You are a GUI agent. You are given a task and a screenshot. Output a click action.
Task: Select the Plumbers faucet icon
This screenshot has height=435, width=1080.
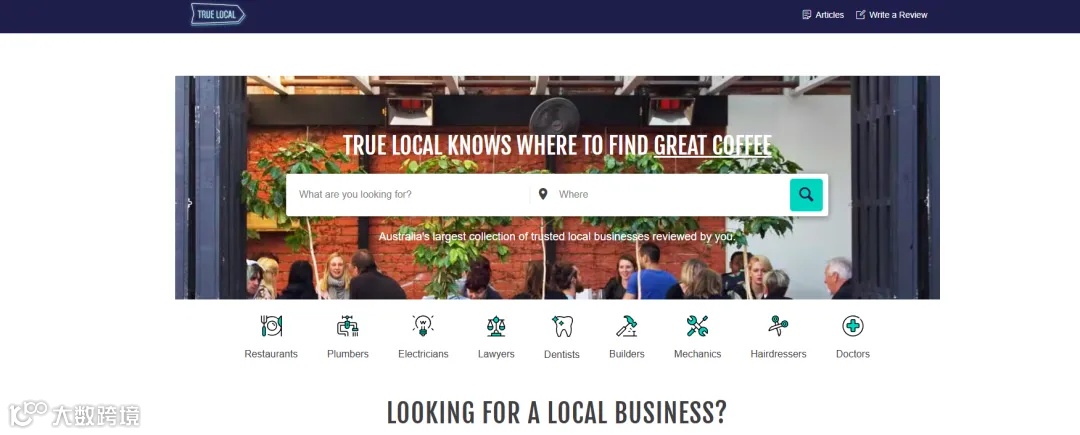pos(348,326)
